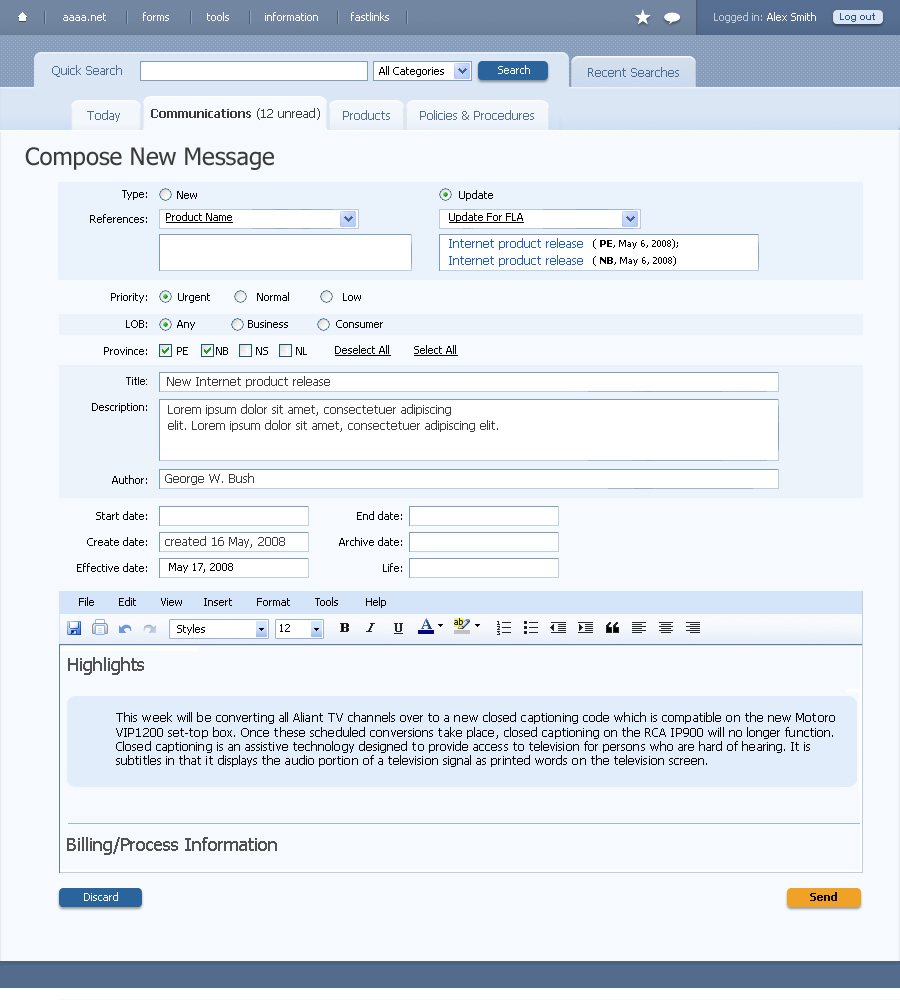Apply italic formatting

click(x=370, y=628)
